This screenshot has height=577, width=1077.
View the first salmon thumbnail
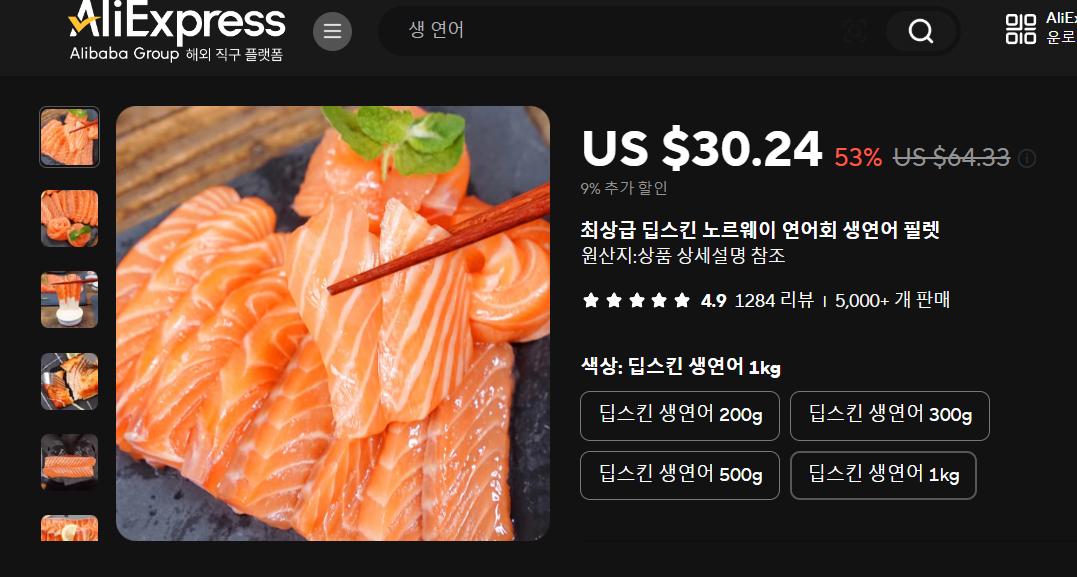pyautogui.click(x=69, y=137)
